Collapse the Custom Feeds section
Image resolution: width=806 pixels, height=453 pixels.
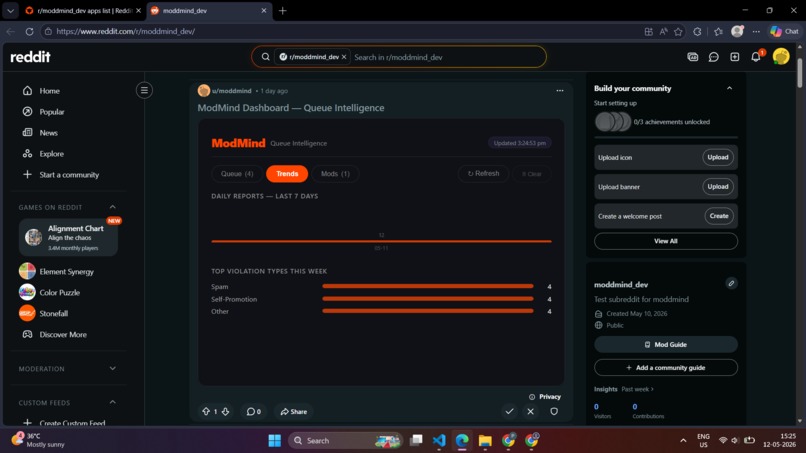(113, 402)
